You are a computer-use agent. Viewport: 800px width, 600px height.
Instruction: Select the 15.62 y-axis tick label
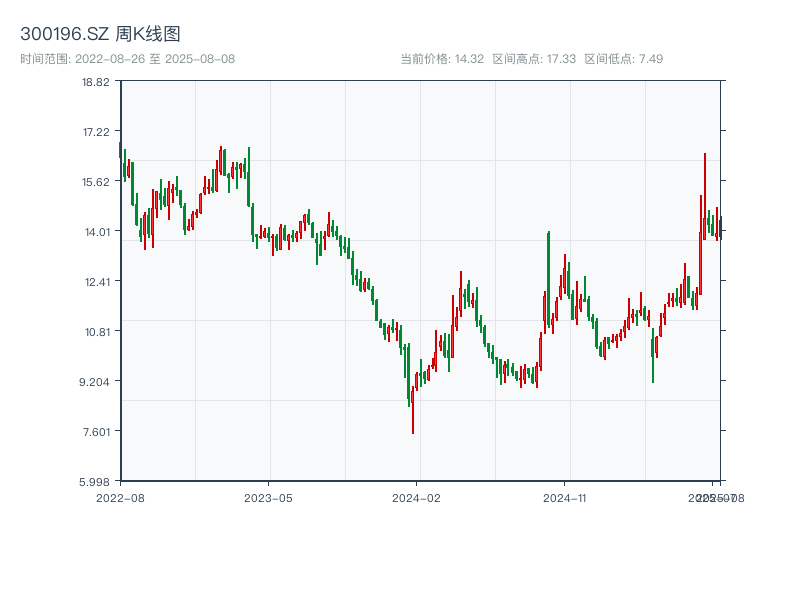coord(96,181)
